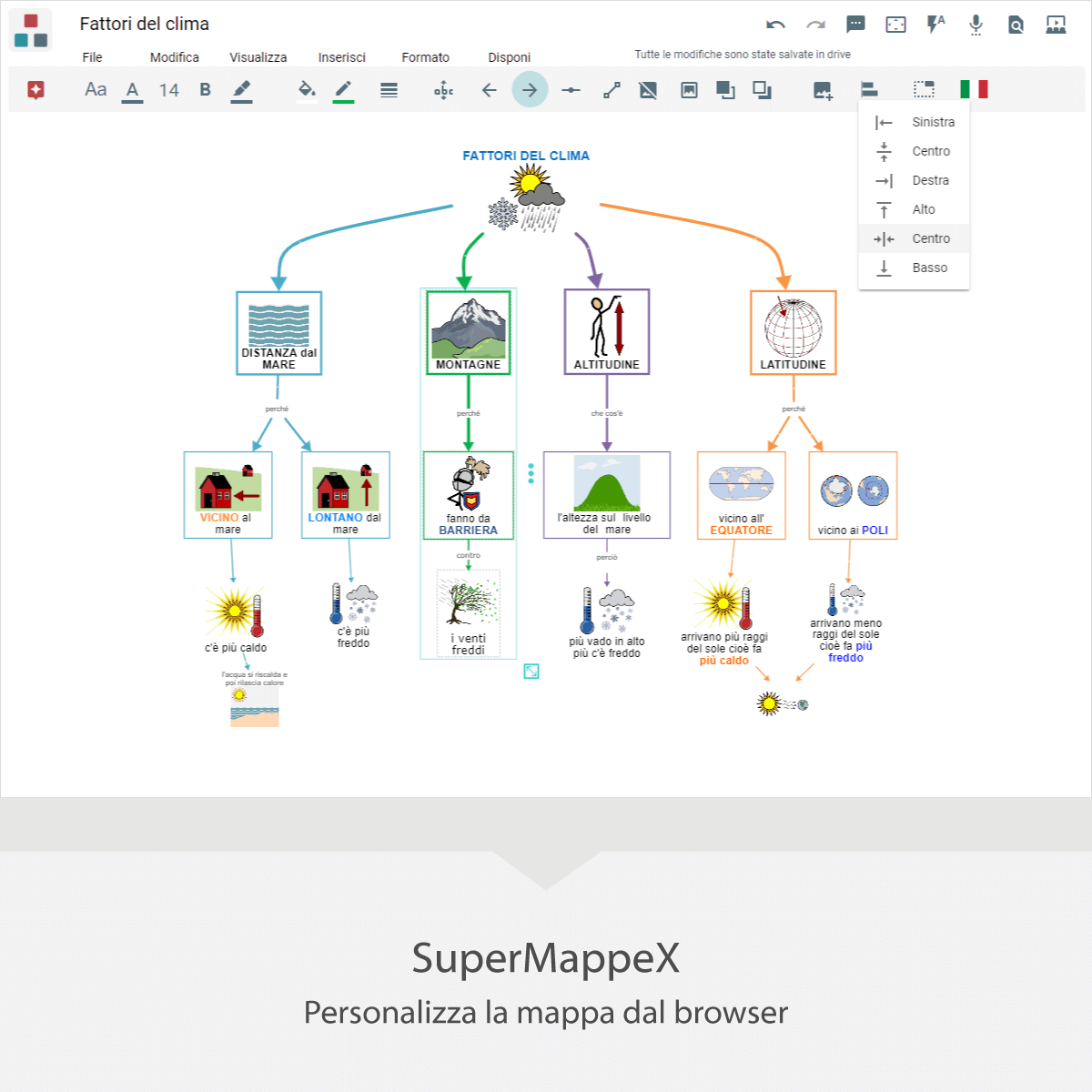The height and width of the screenshot is (1092, 1092).
Task: Click the abc text position icon
Action: tap(443, 90)
